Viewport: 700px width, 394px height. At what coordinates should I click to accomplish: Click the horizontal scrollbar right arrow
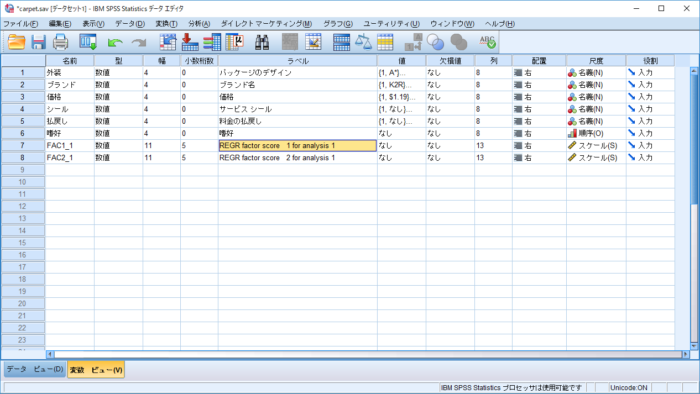click(686, 354)
